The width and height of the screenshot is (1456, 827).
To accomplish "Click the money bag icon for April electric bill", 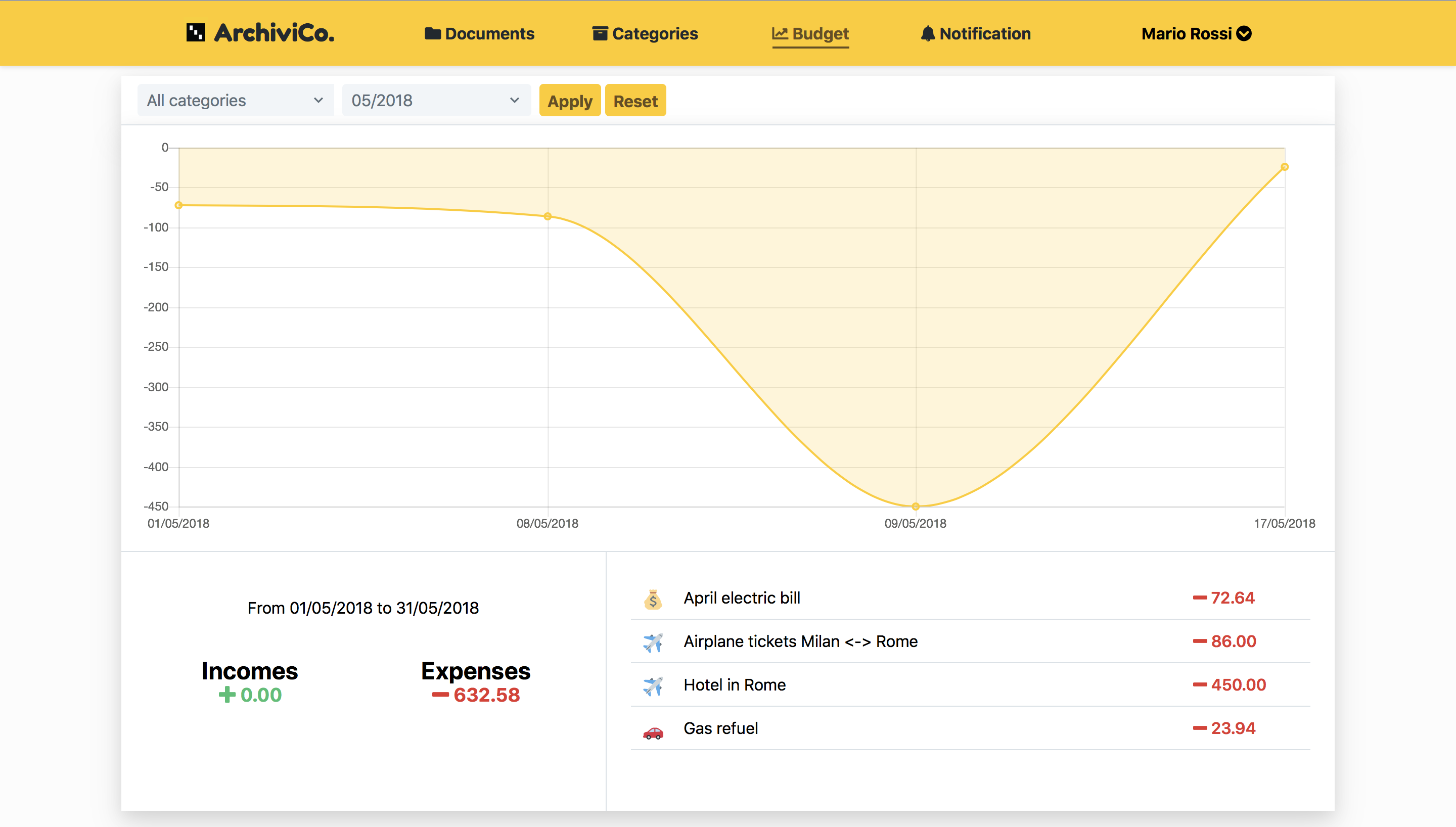I will [x=653, y=599].
